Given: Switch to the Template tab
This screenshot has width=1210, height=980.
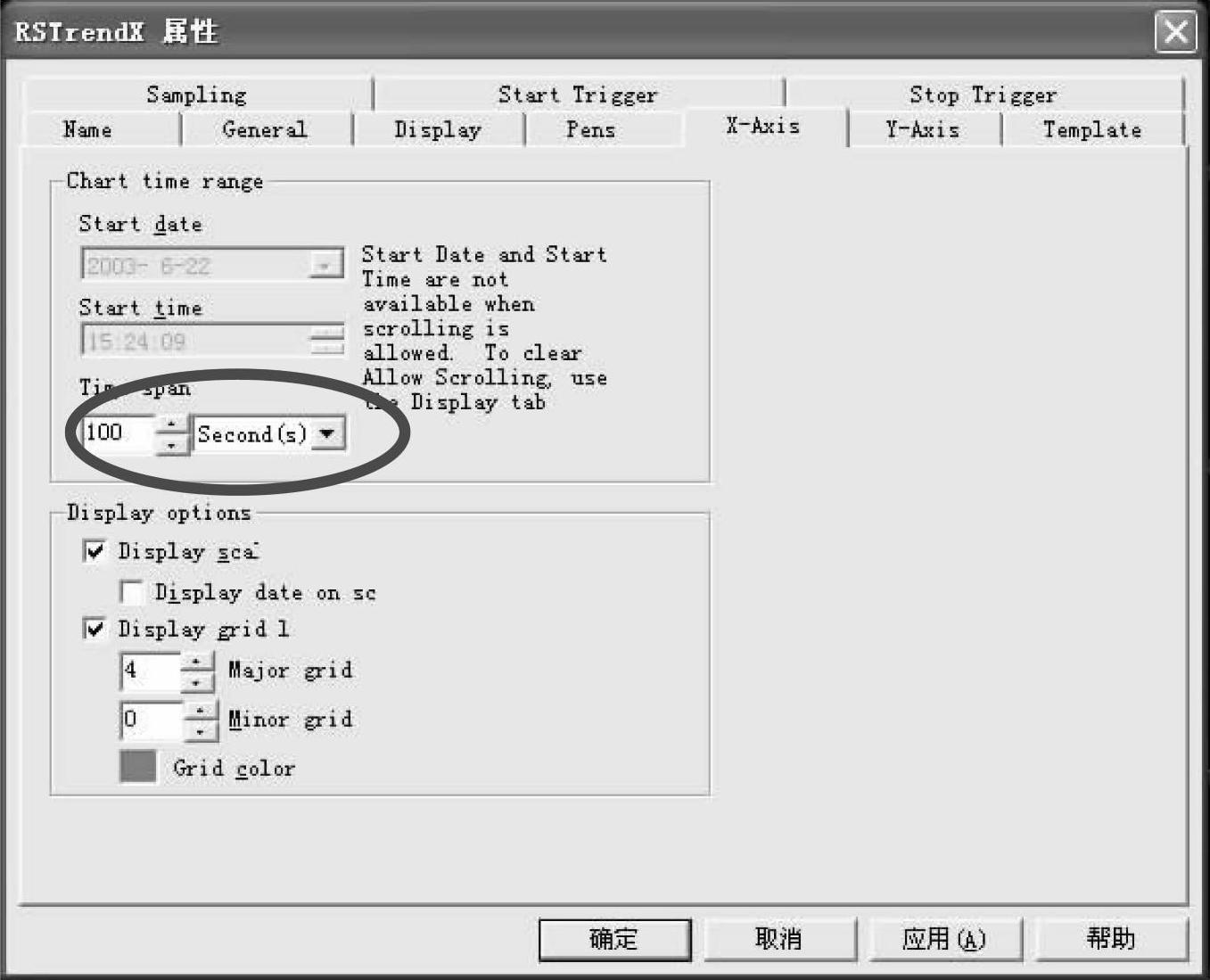Looking at the screenshot, I should [1092, 129].
